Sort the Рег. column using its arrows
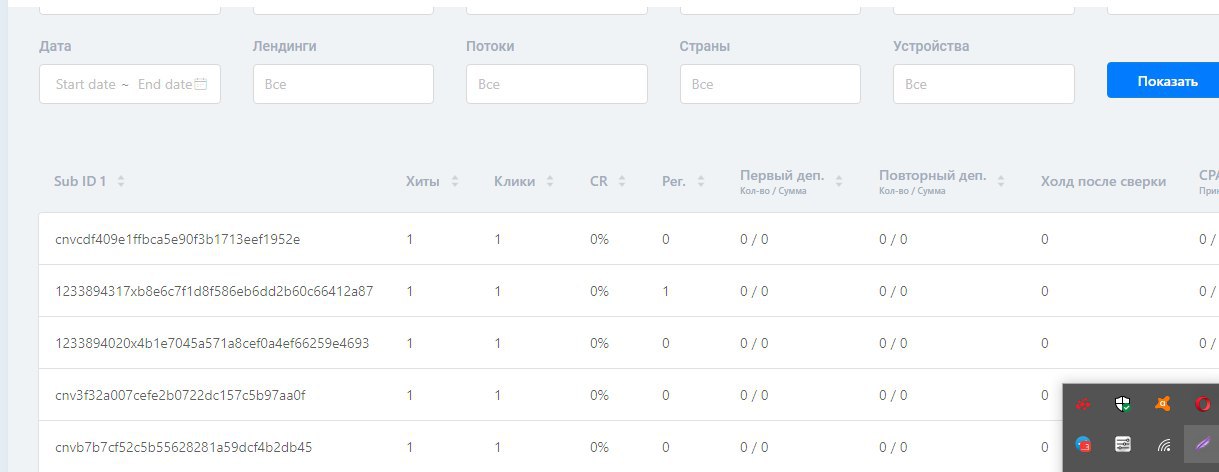Screen dimensions: 1219x472 701,182
